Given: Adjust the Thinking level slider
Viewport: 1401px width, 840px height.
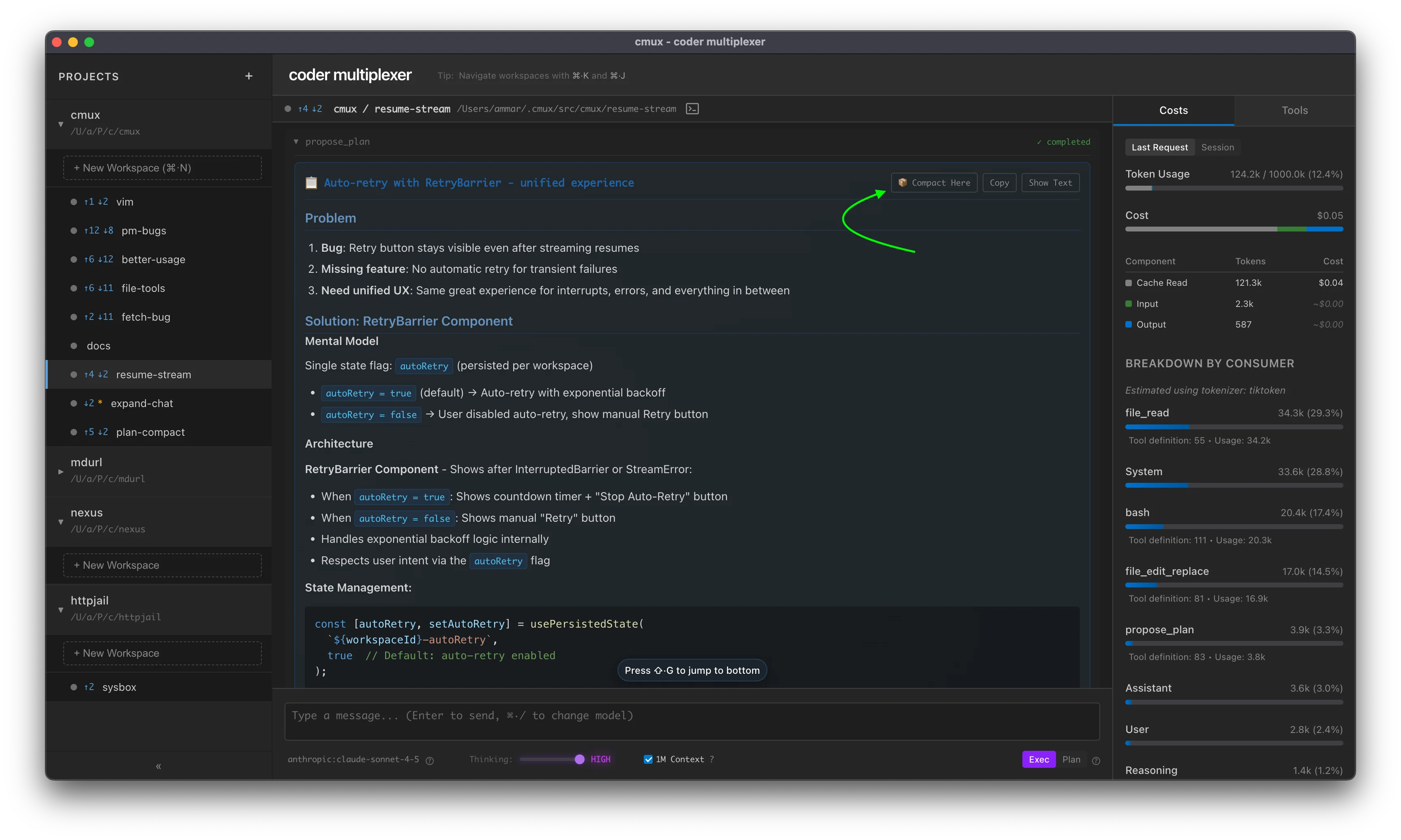Looking at the screenshot, I should (x=579, y=759).
